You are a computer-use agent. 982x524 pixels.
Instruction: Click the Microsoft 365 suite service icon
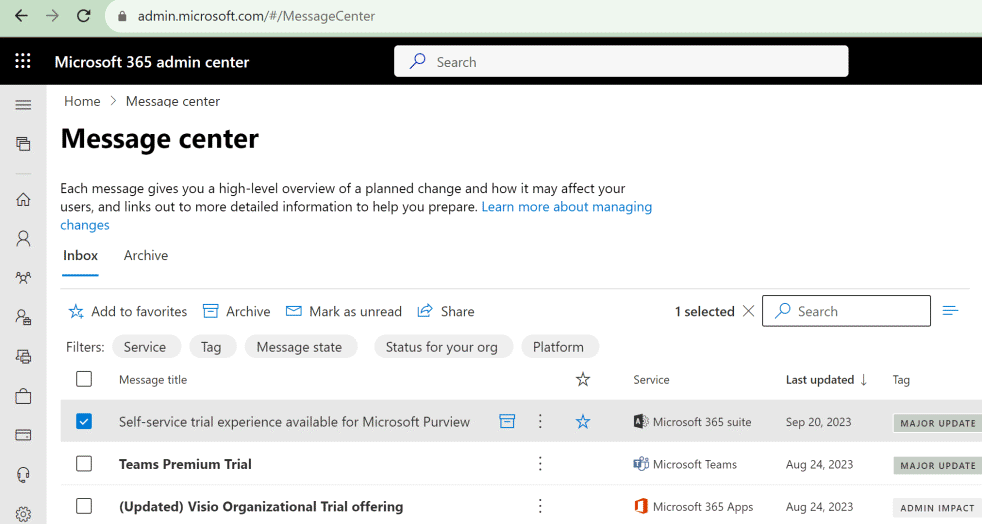(640, 421)
